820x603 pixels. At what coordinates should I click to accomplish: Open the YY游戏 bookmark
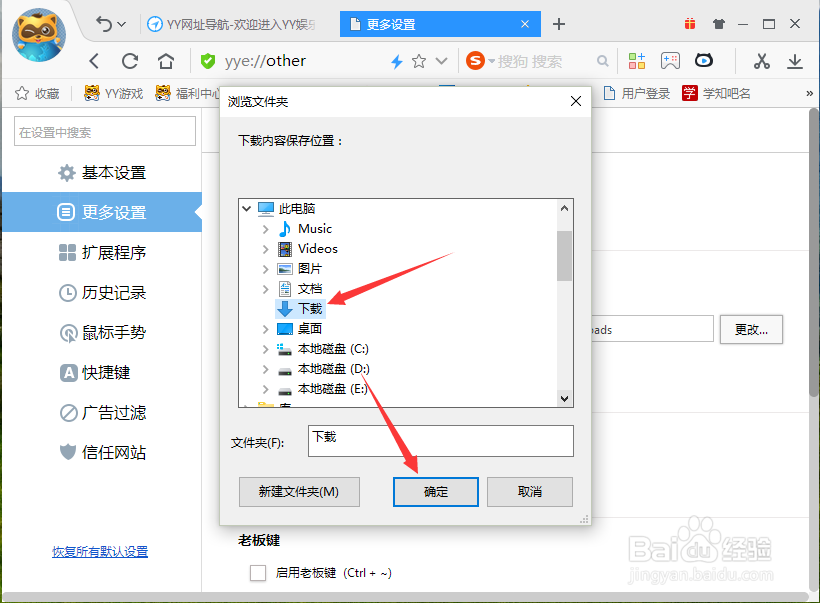click(113, 94)
